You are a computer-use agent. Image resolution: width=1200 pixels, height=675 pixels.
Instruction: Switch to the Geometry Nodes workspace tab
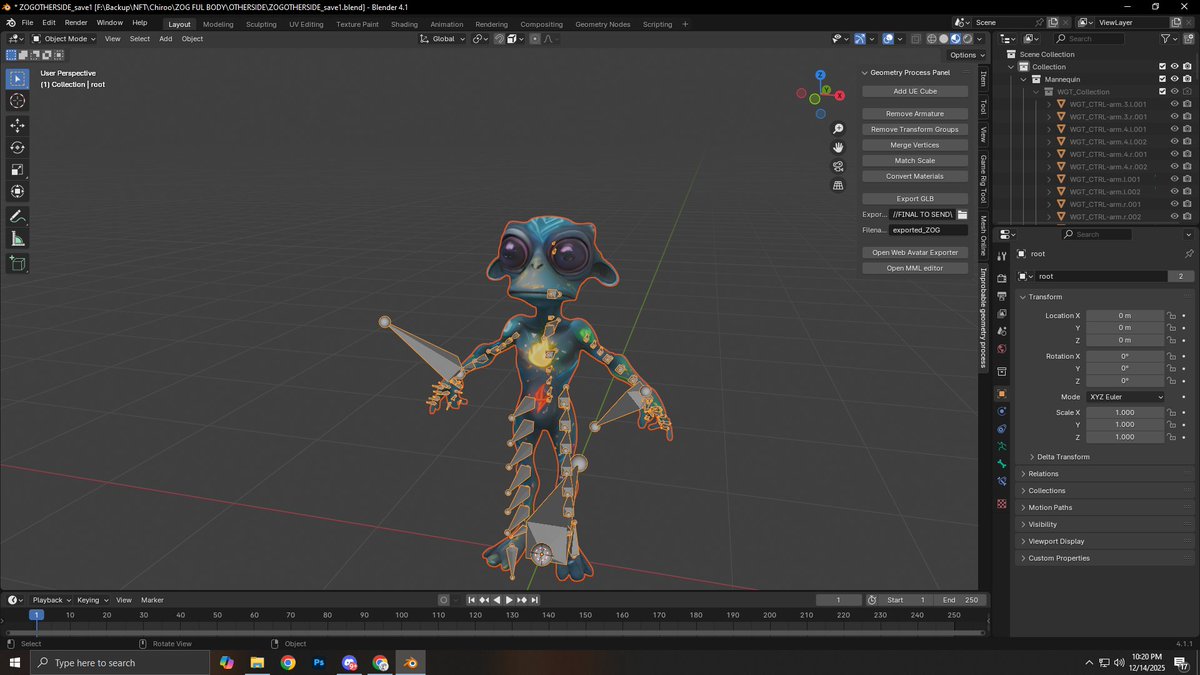pos(603,24)
